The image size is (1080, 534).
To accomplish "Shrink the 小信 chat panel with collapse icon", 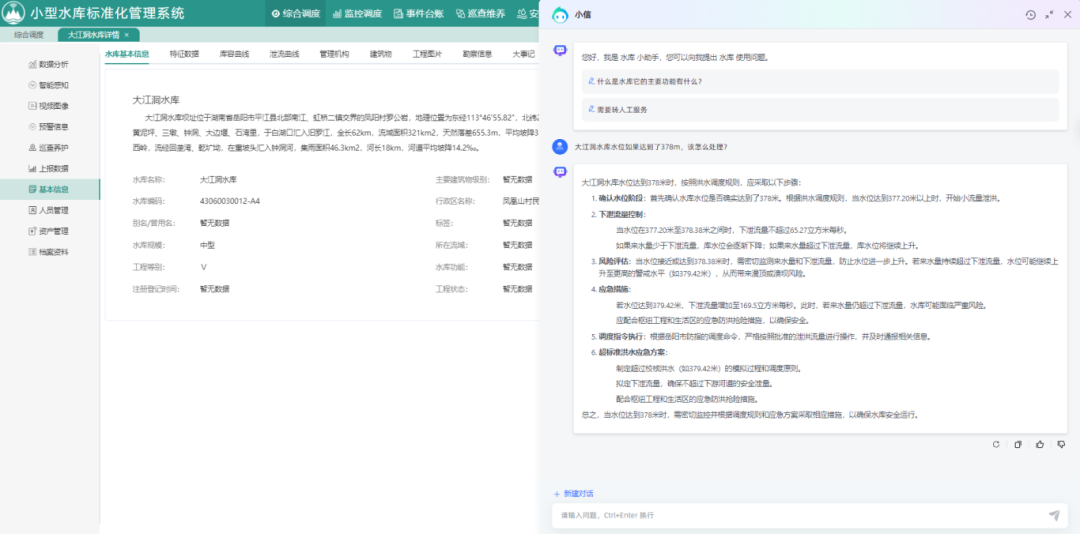I will (1049, 14).
